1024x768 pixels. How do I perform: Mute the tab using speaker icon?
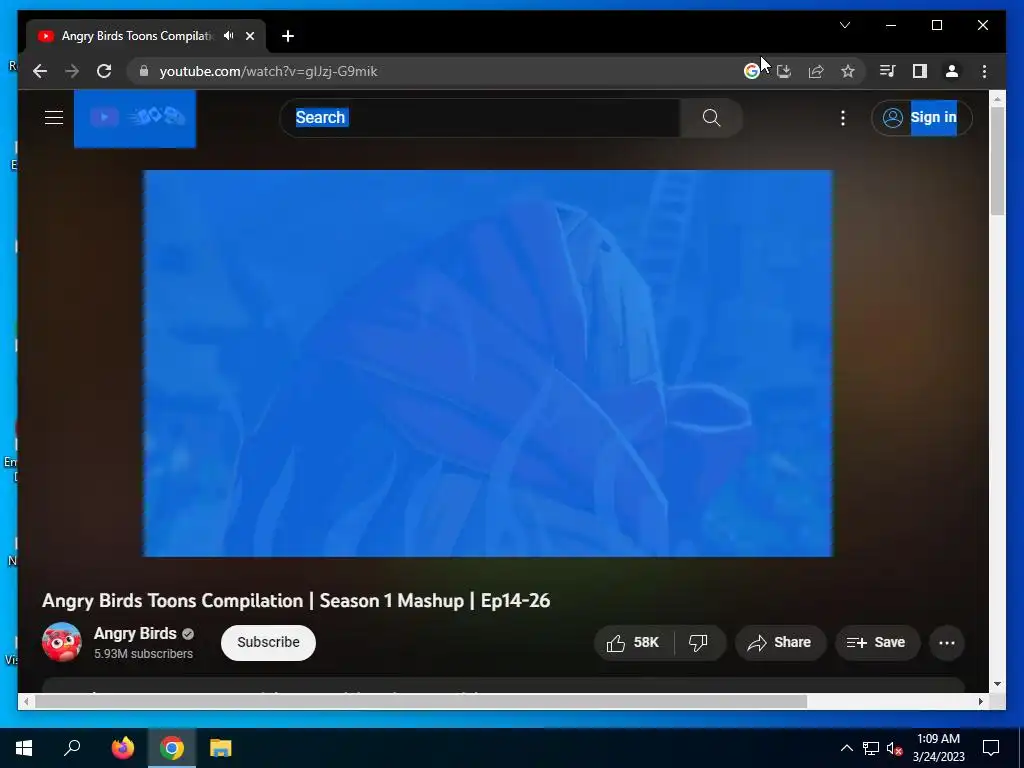(229, 36)
